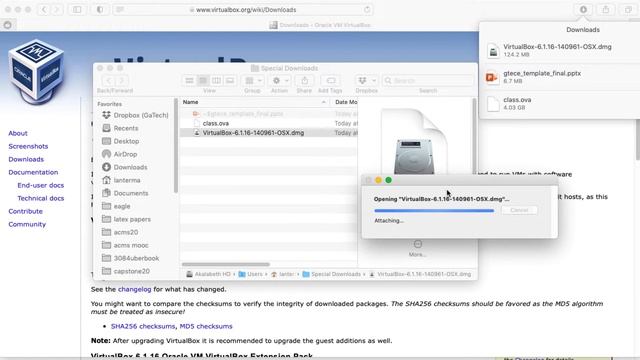This screenshot has height=360, width=640.
Task: Click disk image preview thumbnail in Finder
Action: pyautogui.click(x=414, y=143)
